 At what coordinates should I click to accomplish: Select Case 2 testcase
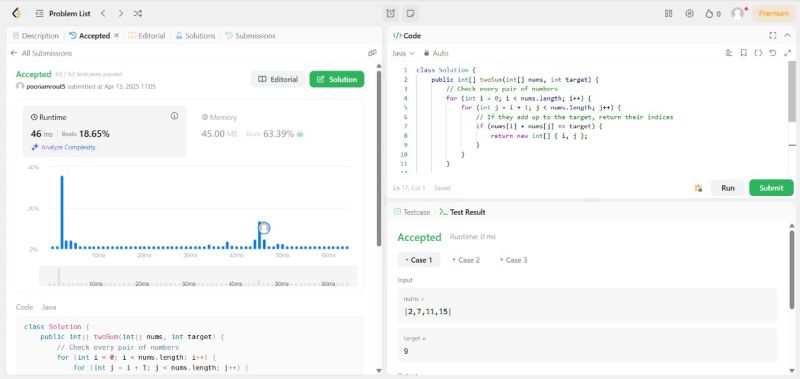point(466,260)
